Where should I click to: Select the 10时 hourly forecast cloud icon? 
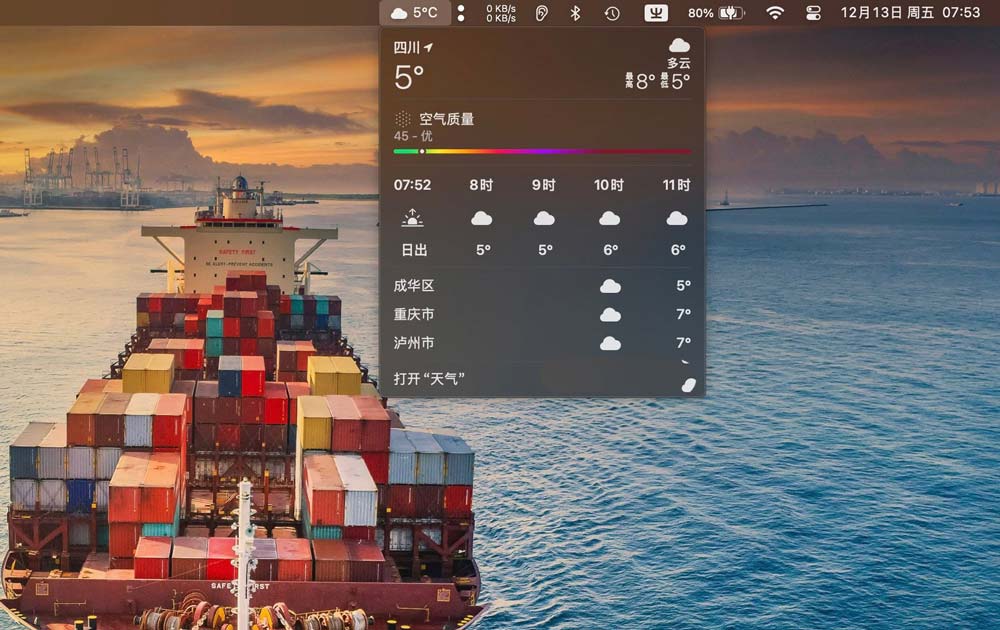tap(609, 218)
